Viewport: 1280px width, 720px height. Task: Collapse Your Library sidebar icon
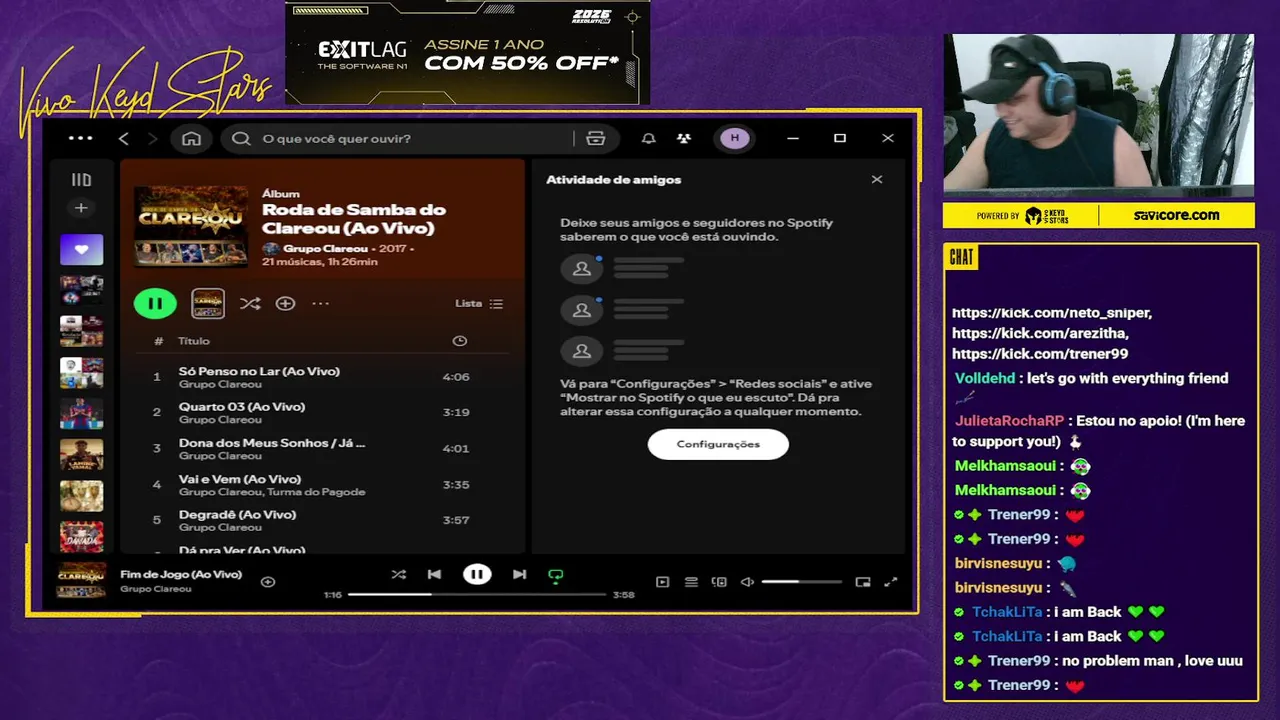pyautogui.click(x=81, y=180)
